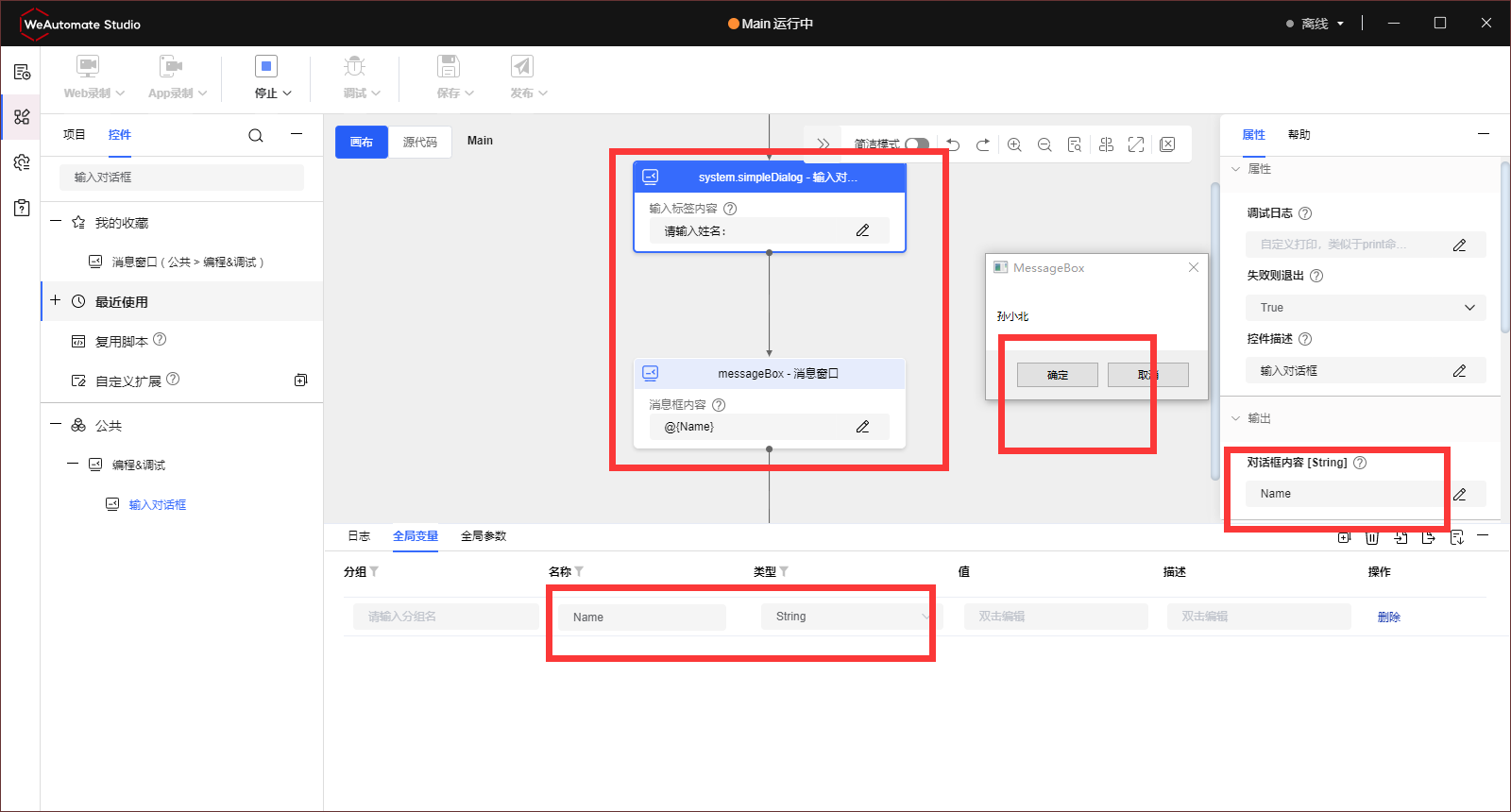Open the canvas search icon
1511x812 pixels.
[1075, 144]
